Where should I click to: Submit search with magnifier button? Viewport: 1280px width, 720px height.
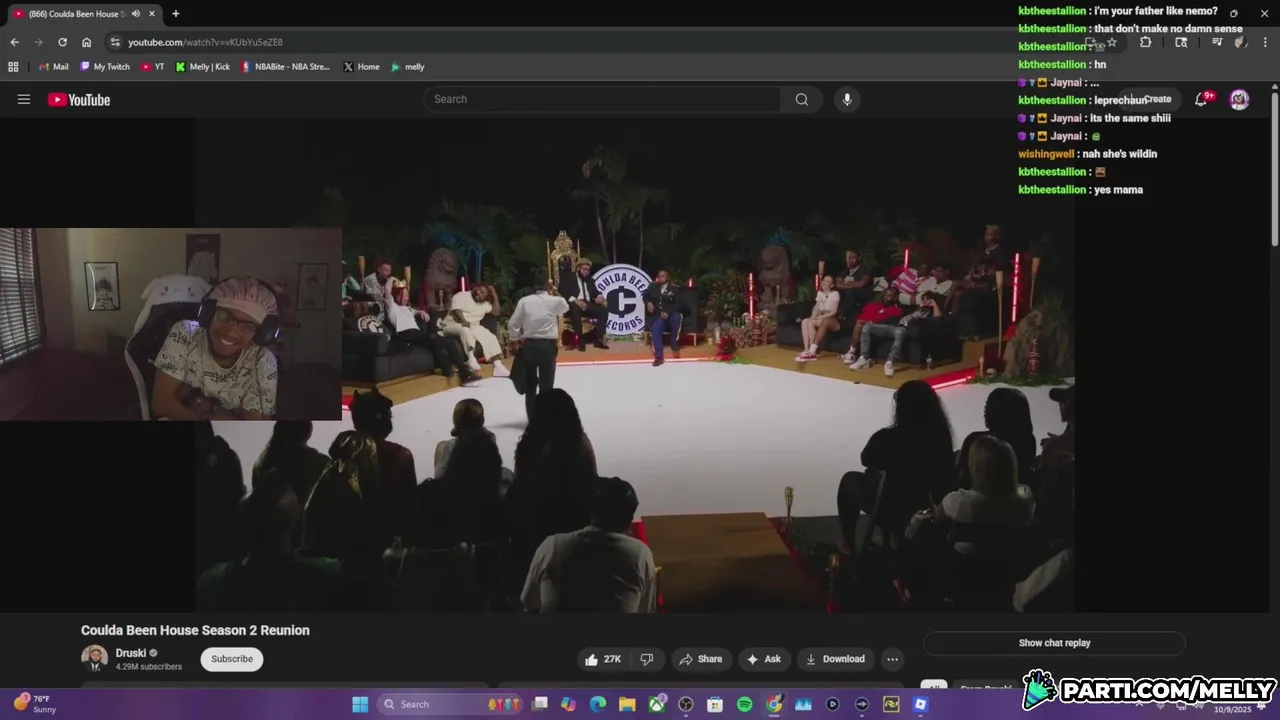802,99
